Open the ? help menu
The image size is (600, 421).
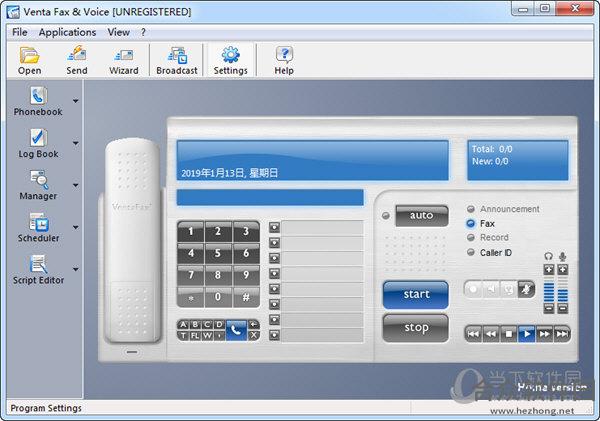point(143,32)
